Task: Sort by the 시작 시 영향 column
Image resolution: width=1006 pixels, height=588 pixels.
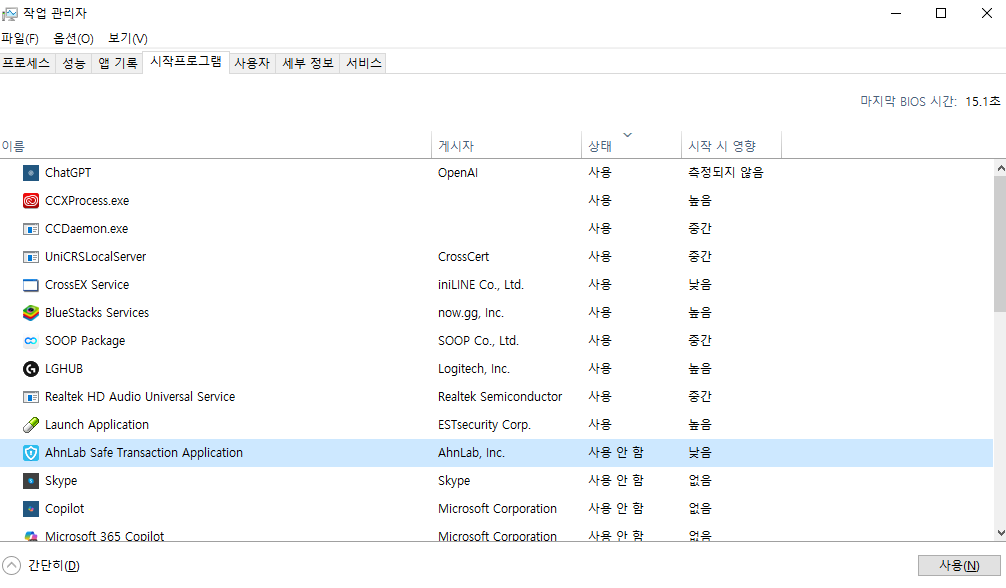Action: (731, 146)
